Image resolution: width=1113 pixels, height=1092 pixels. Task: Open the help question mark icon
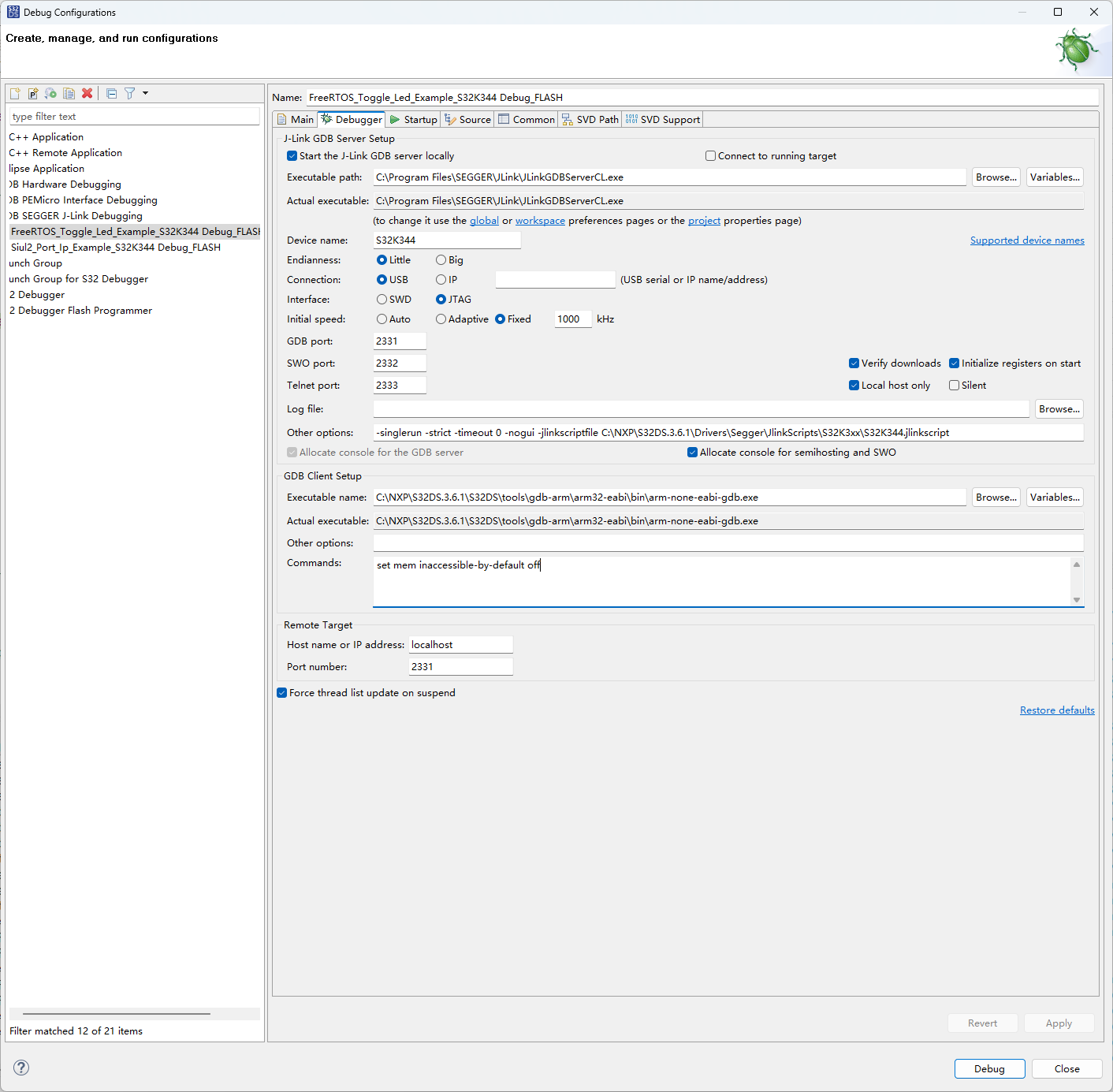click(21, 1068)
